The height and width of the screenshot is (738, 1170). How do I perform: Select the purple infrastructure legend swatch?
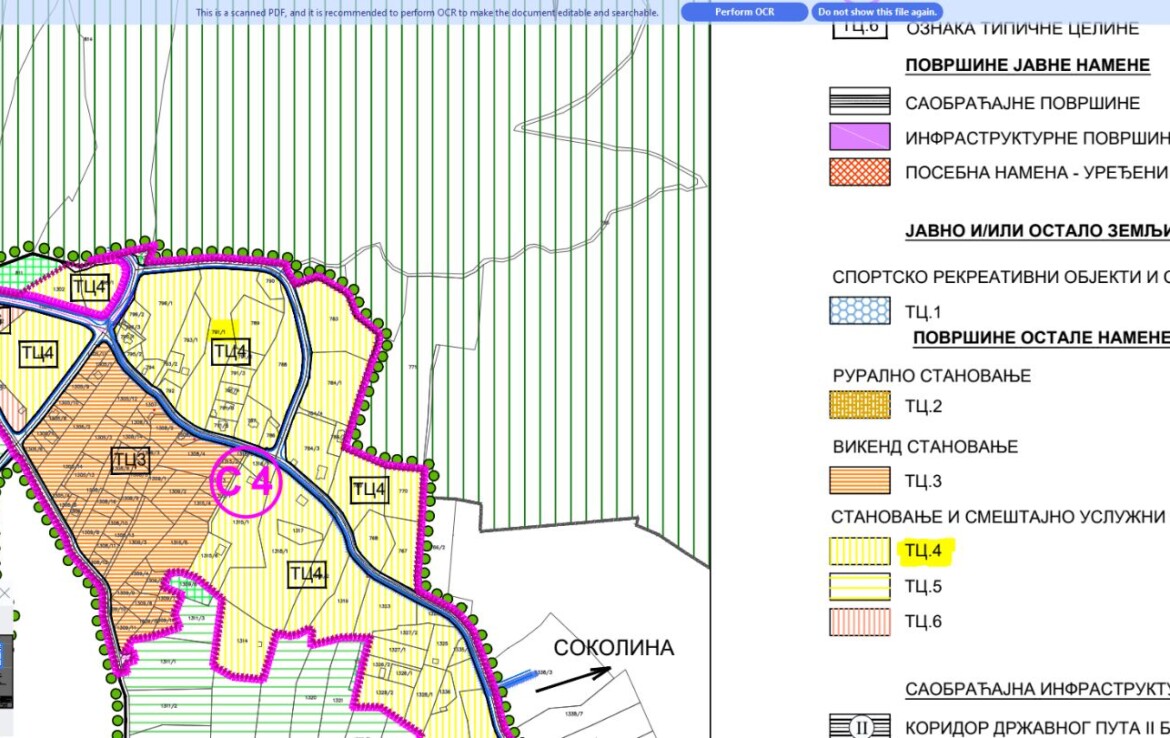859,138
